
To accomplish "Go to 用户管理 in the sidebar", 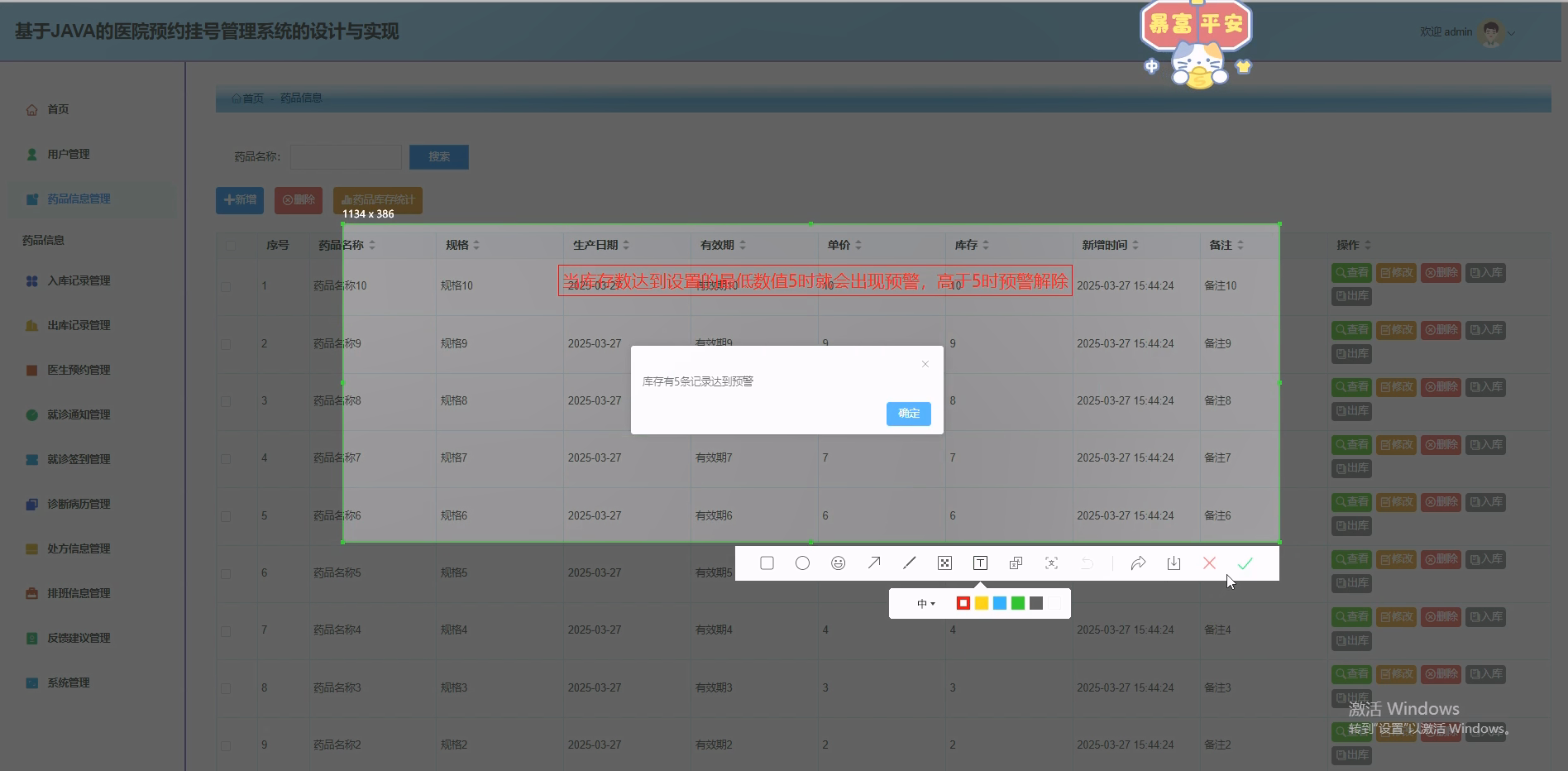I will point(69,154).
